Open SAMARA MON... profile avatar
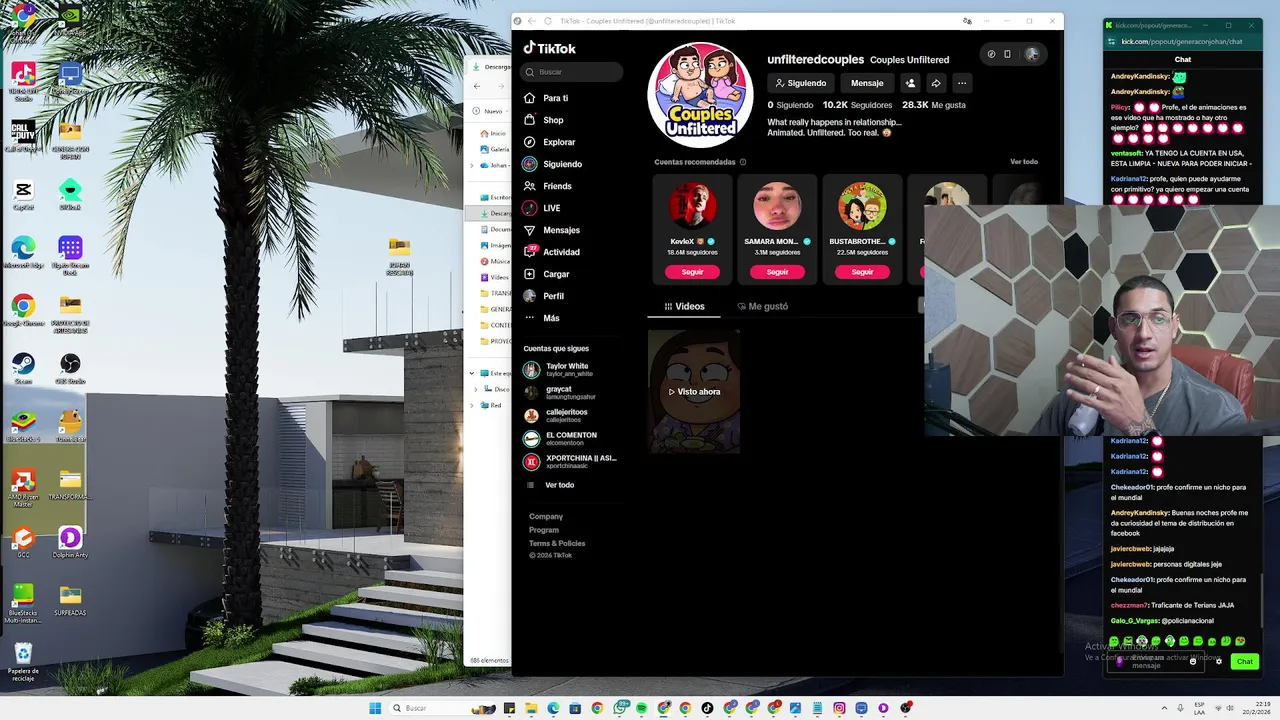The height and width of the screenshot is (720, 1280). [x=777, y=207]
